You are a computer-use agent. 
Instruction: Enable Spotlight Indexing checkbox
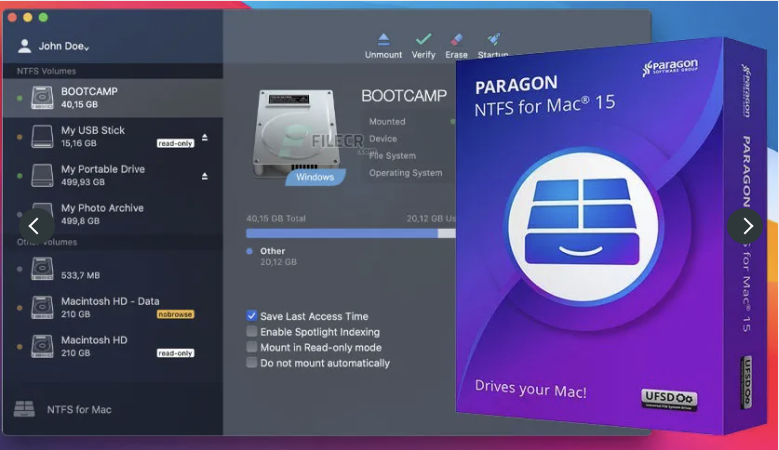251,331
